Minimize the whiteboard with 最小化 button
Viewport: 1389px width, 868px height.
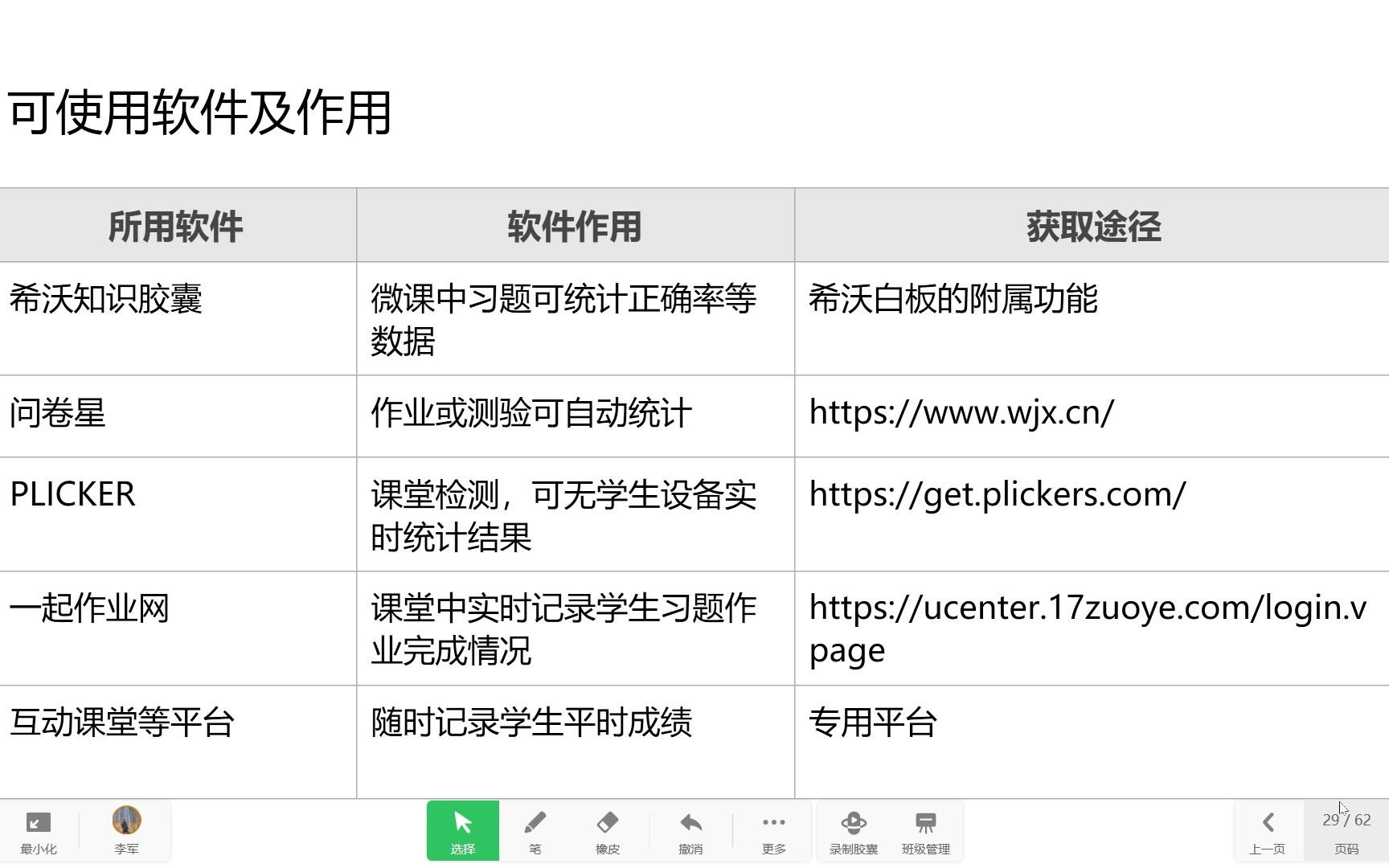[x=39, y=831]
